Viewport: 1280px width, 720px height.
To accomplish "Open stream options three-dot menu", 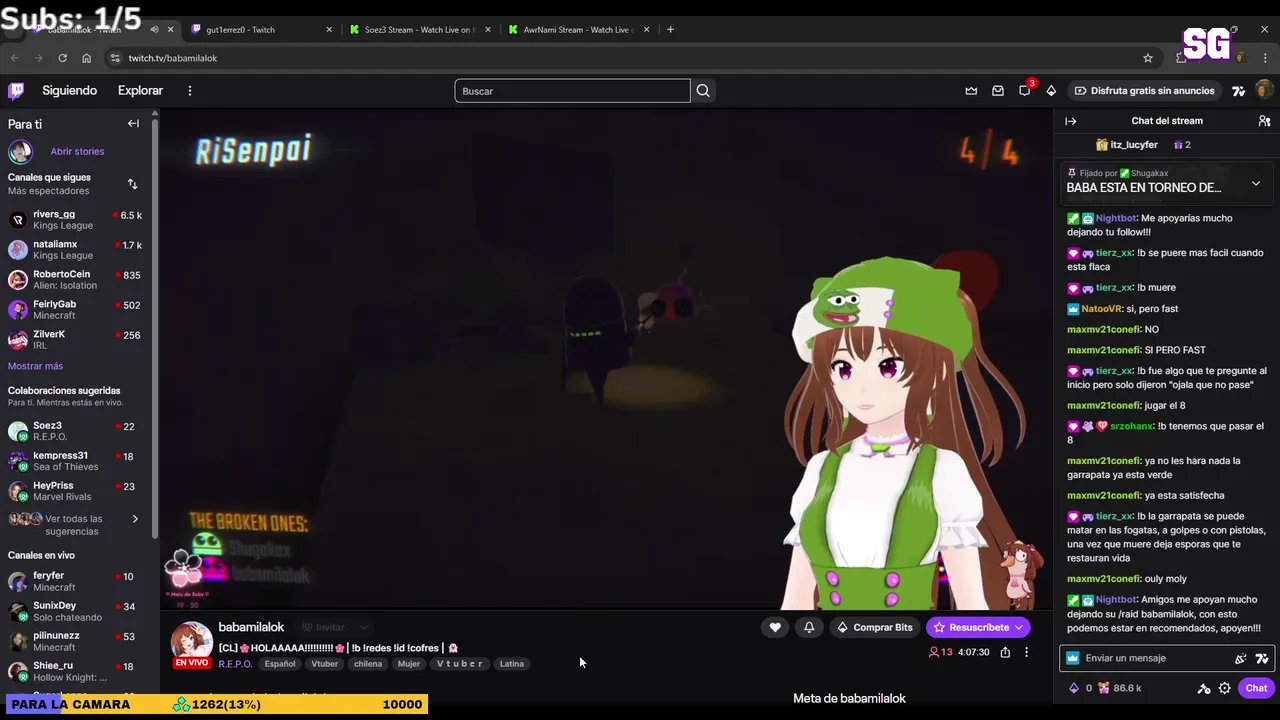I will tap(1026, 652).
